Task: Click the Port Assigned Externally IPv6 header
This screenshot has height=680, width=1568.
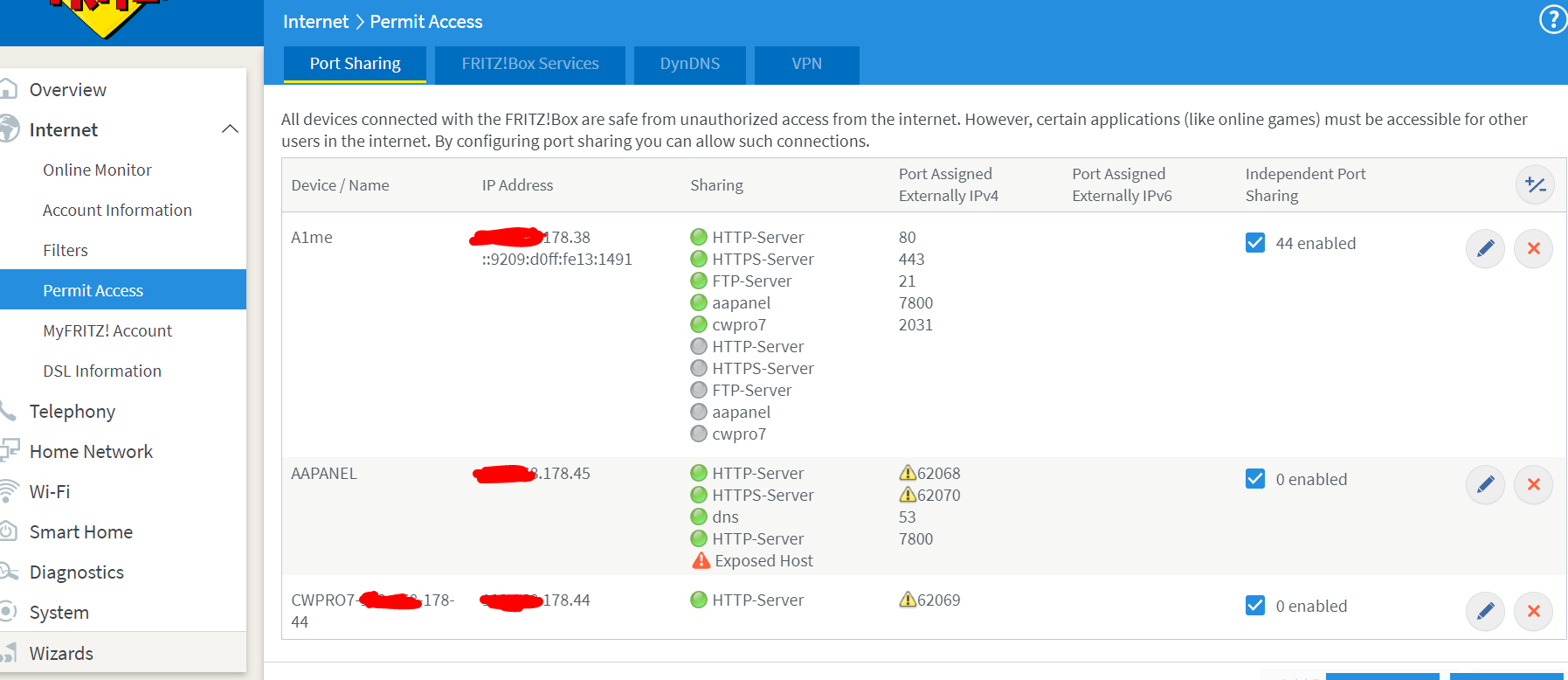Action: (1122, 184)
